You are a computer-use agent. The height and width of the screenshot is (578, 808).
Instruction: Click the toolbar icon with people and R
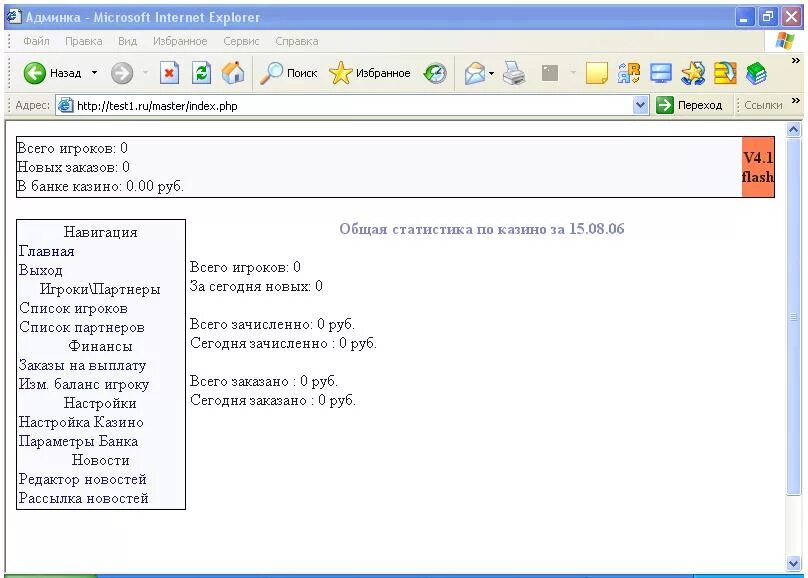pyautogui.click(x=629, y=73)
